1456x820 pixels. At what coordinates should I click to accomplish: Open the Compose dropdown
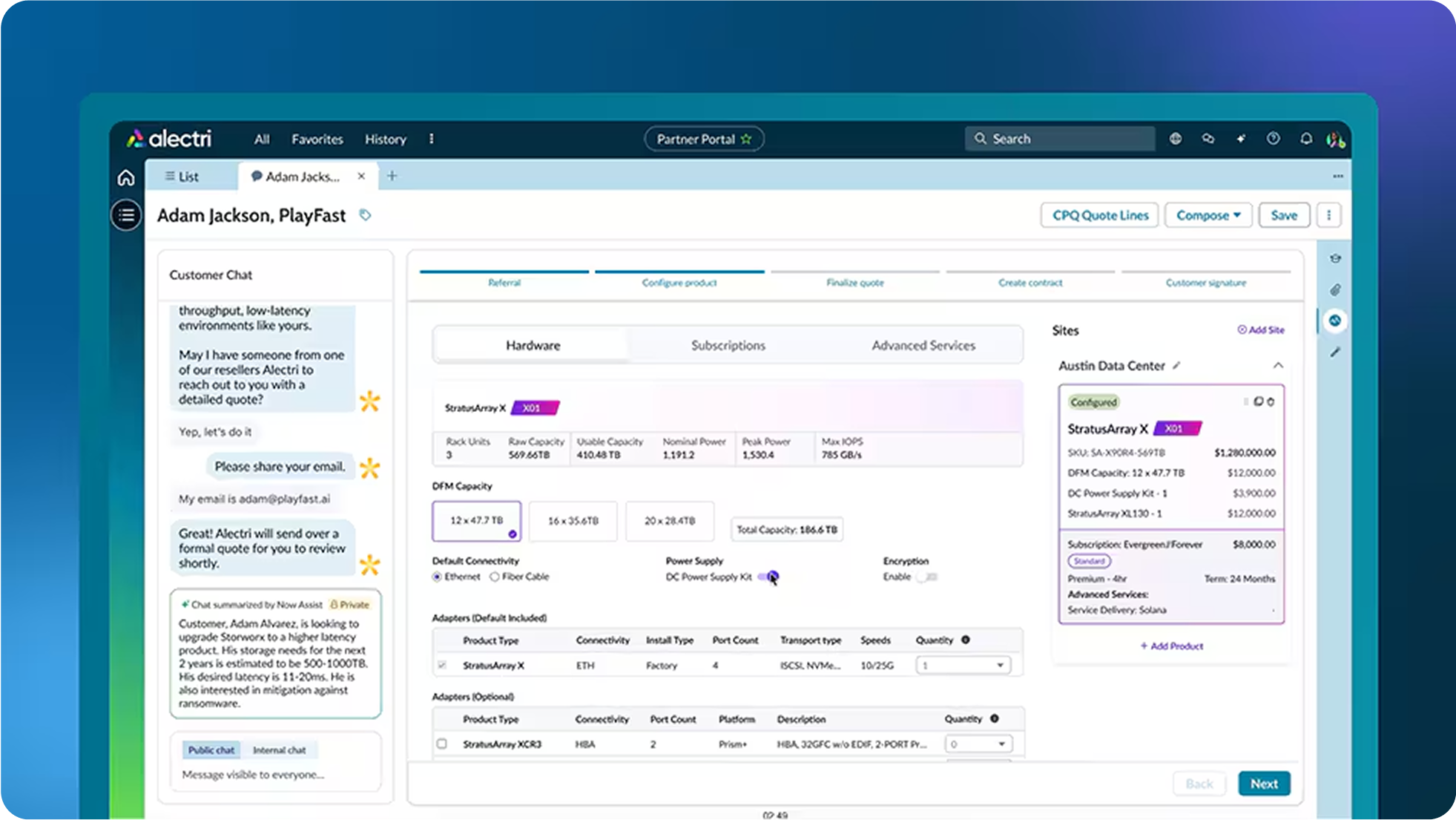(1208, 215)
